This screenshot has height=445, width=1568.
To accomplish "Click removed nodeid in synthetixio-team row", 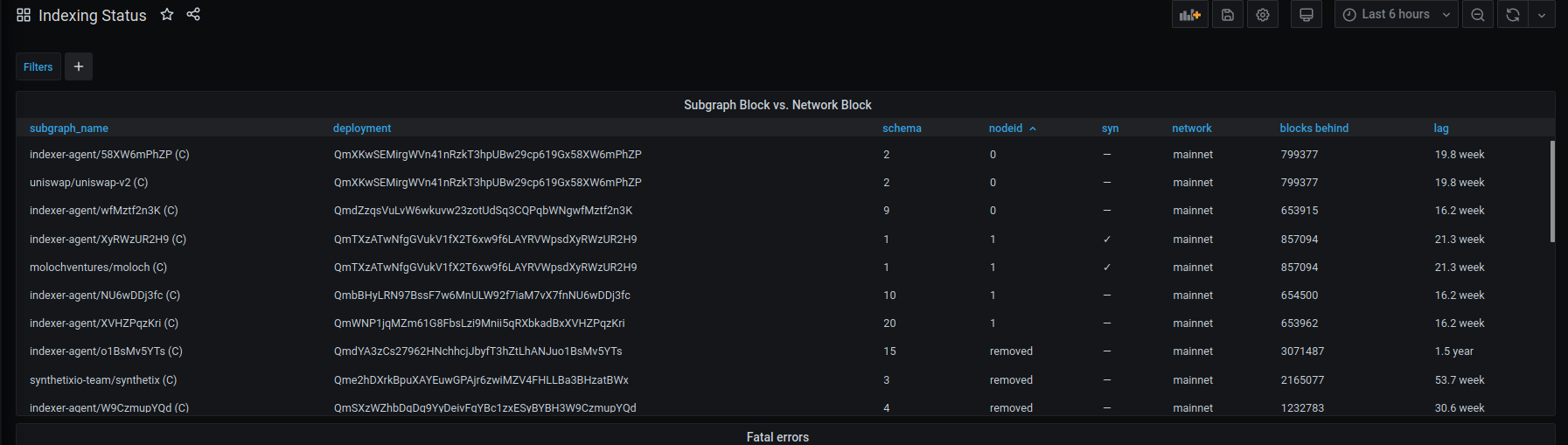I will click(1011, 380).
